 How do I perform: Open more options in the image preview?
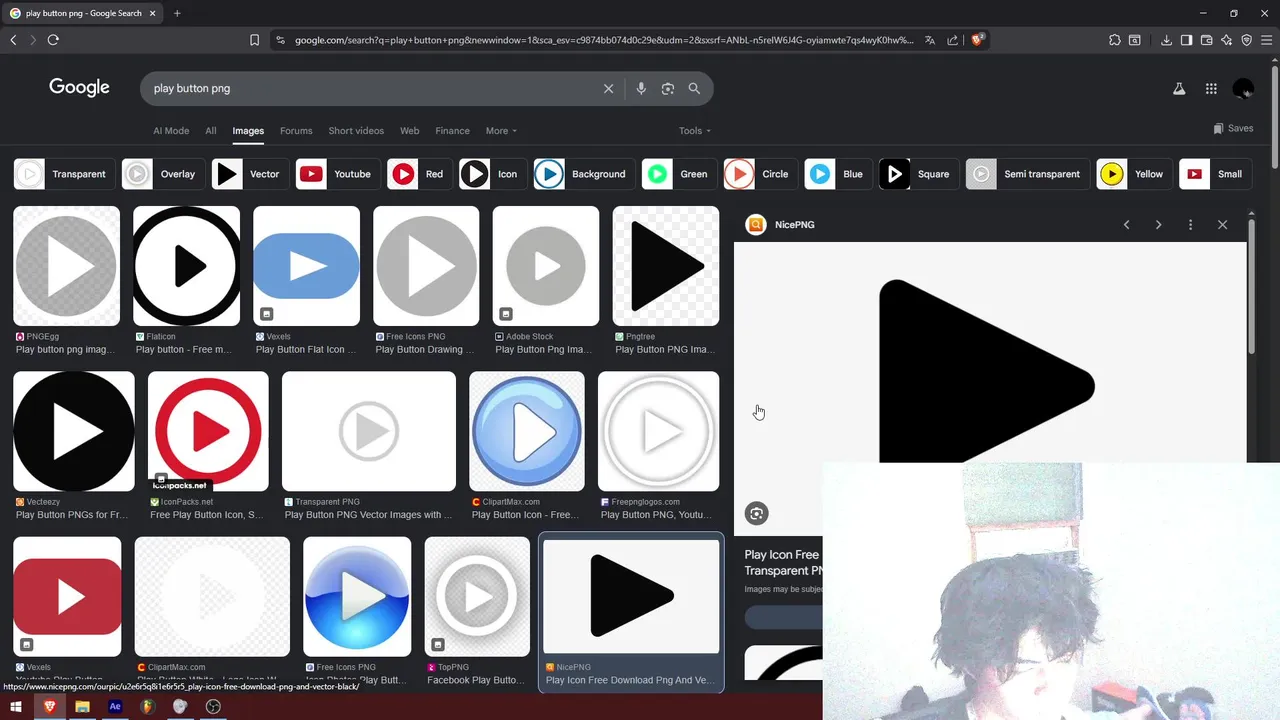[x=1190, y=225]
